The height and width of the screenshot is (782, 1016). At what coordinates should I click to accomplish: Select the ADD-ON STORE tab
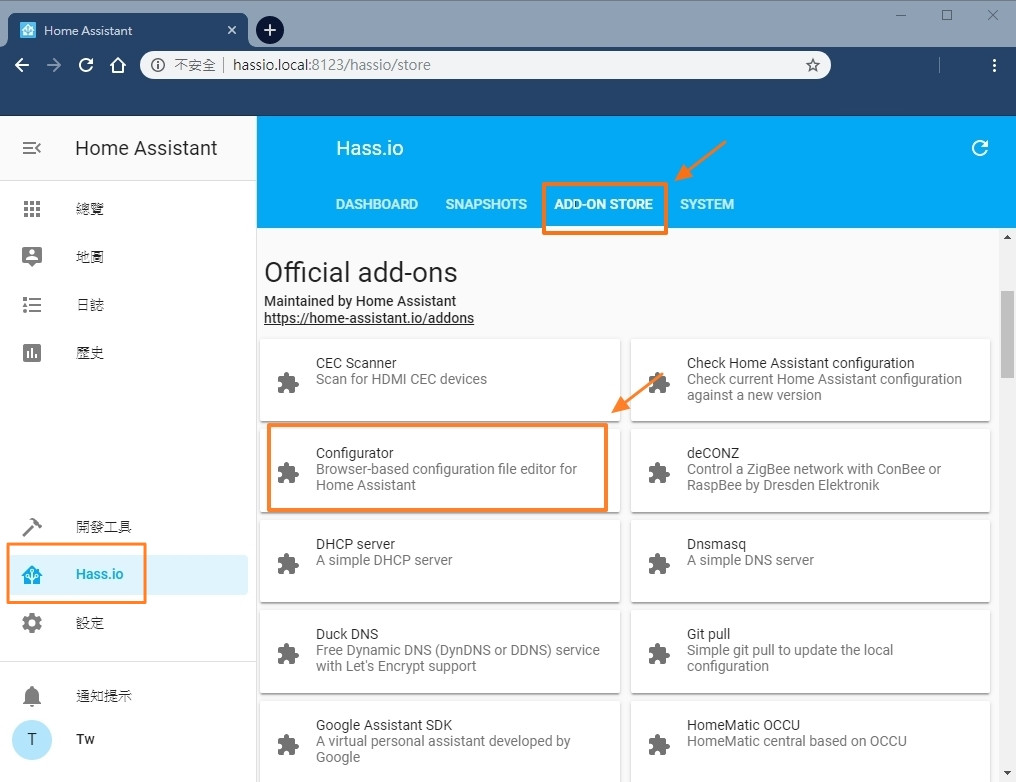click(x=603, y=204)
